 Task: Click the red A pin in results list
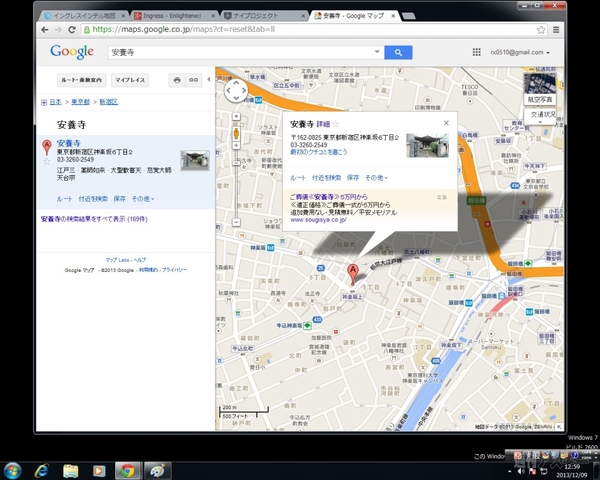pyautogui.click(x=47, y=148)
